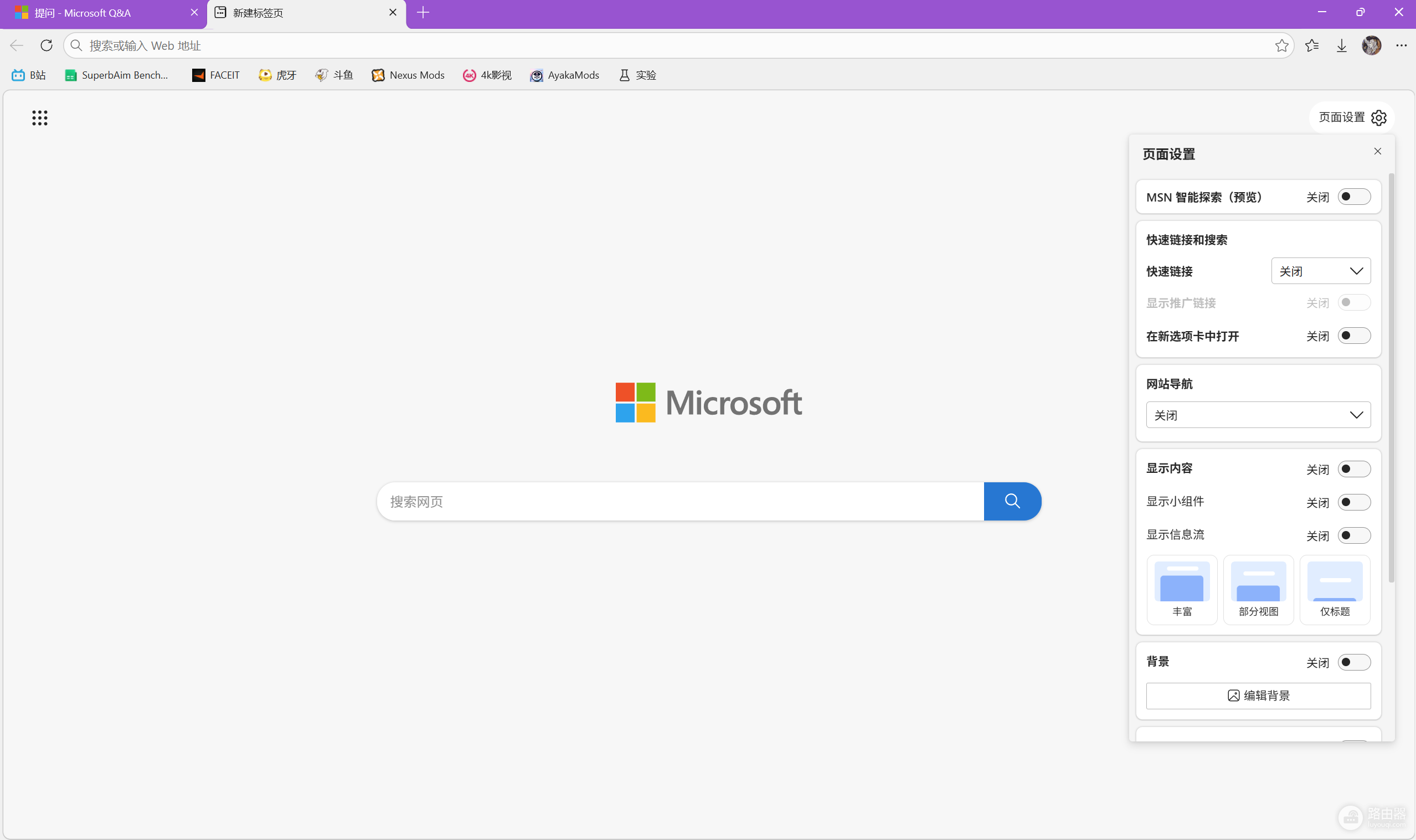Open the 斗鱼 bookmark

click(334, 75)
